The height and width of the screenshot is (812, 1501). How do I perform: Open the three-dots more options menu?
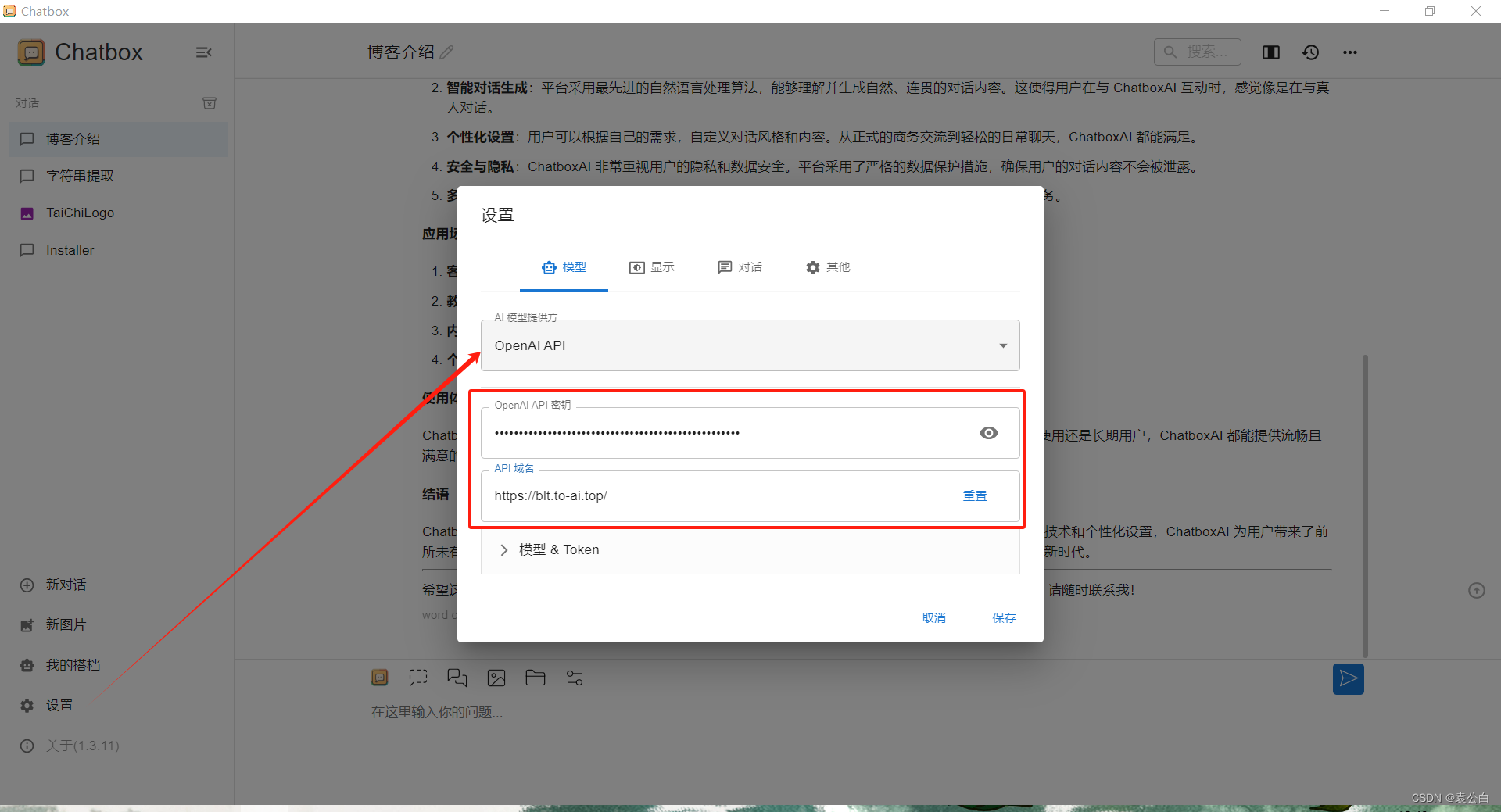[x=1350, y=52]
